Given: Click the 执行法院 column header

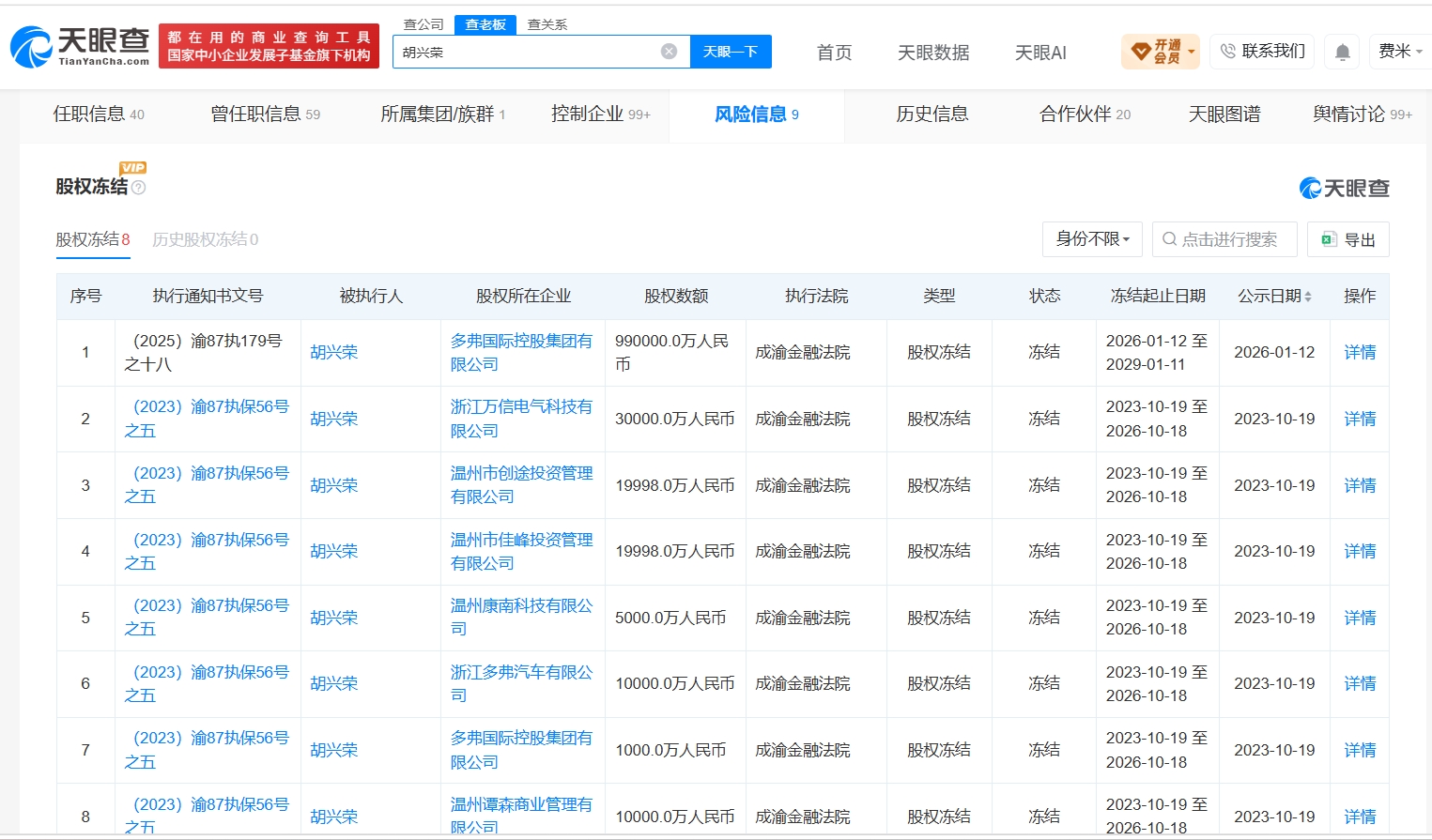Looking at the screenshot, I should click(x=816, y=297).
